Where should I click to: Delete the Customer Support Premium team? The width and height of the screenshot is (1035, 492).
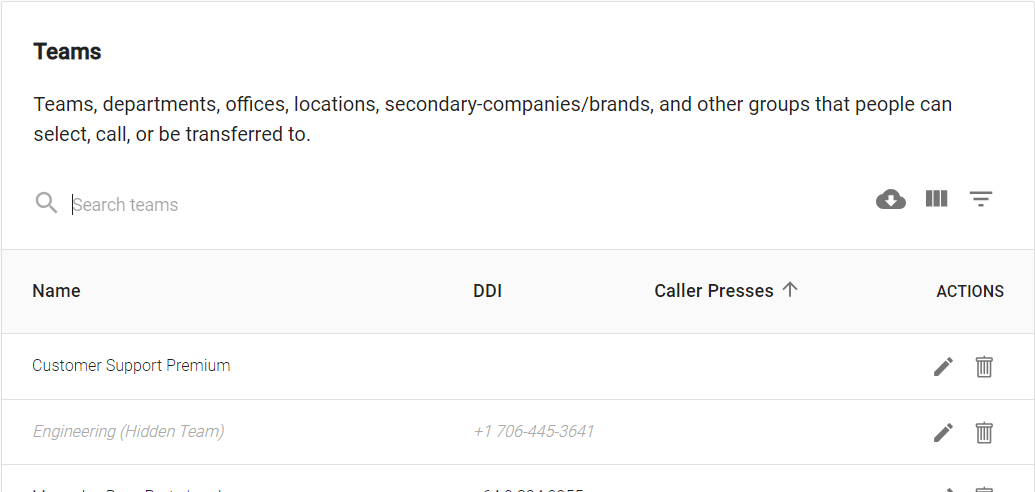tap(984, 367)
